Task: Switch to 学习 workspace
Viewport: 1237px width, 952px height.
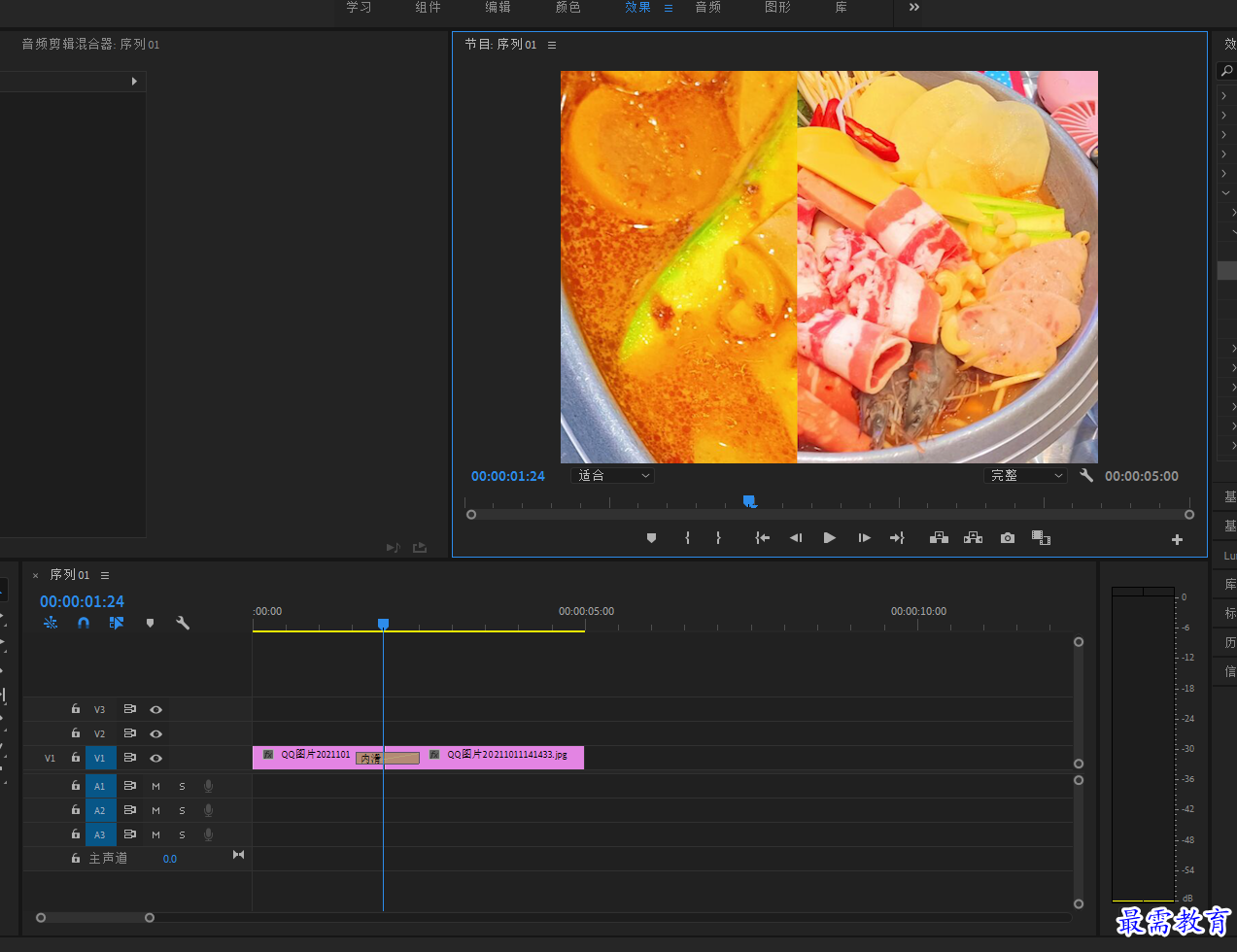Action: [x=359, y=7]
